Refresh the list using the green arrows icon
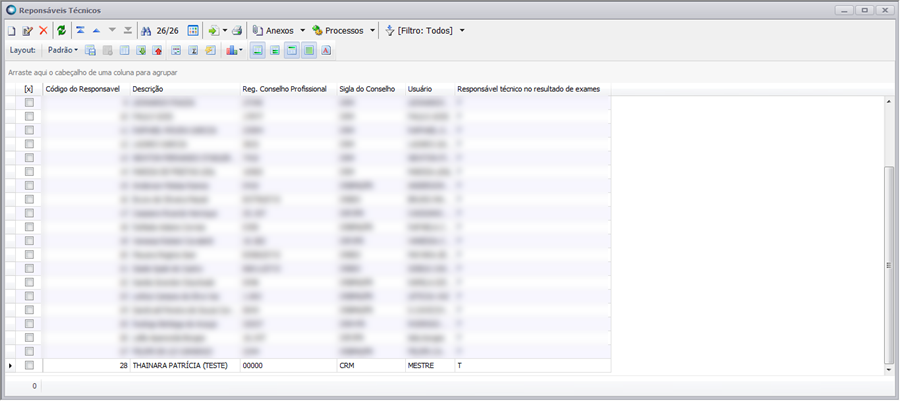 coord(61,31)
